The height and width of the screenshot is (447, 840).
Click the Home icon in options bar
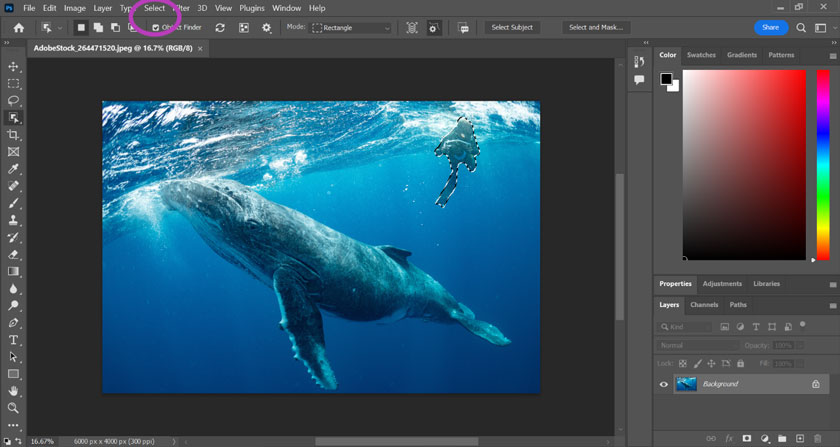(x=19, y=28)
